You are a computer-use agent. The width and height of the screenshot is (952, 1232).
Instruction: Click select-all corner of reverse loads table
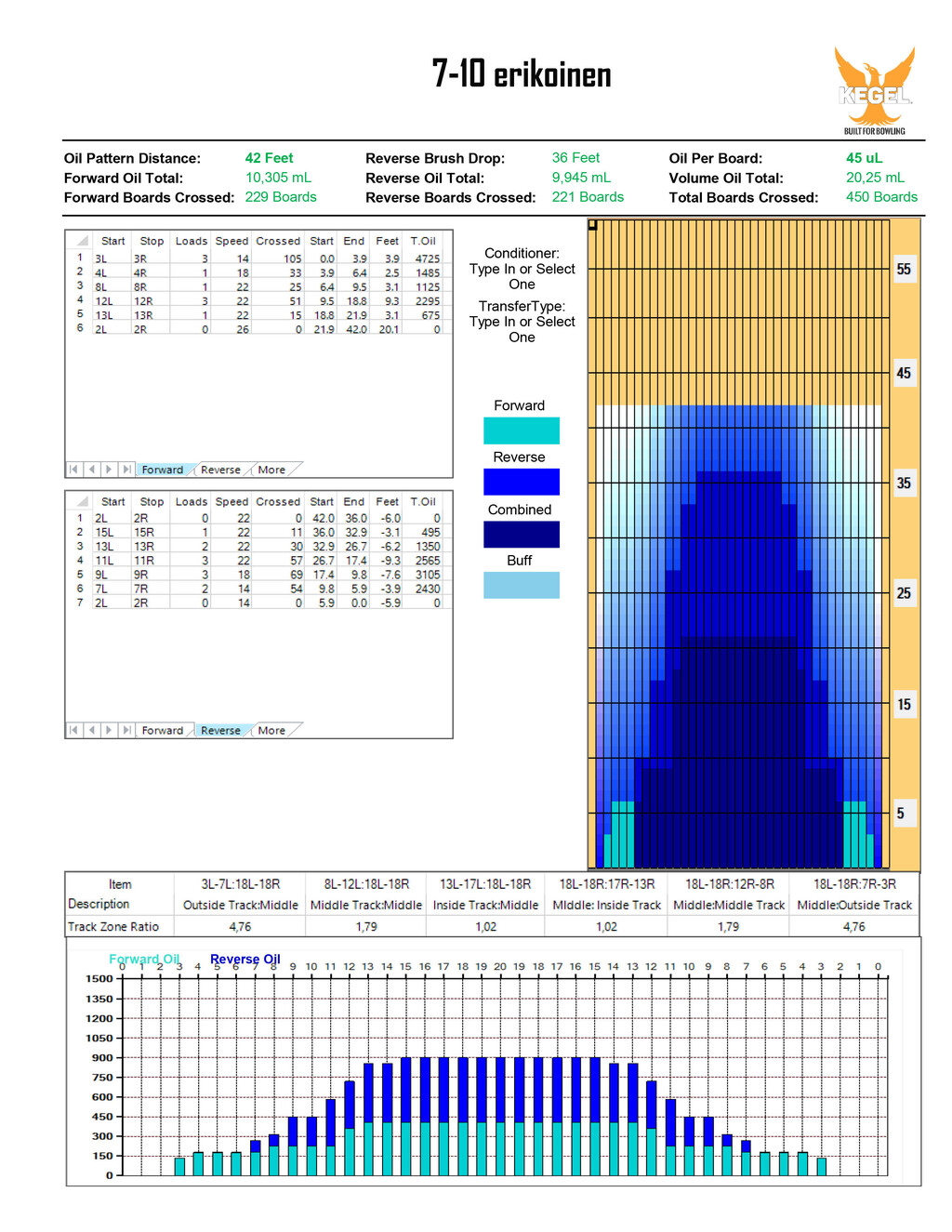click(x=82, y=501)
